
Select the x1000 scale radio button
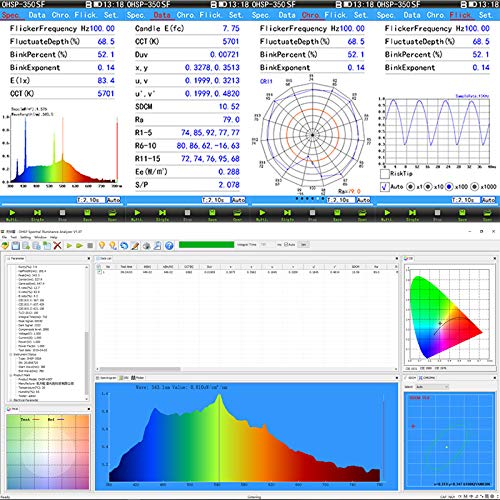(x=475, y=187)
